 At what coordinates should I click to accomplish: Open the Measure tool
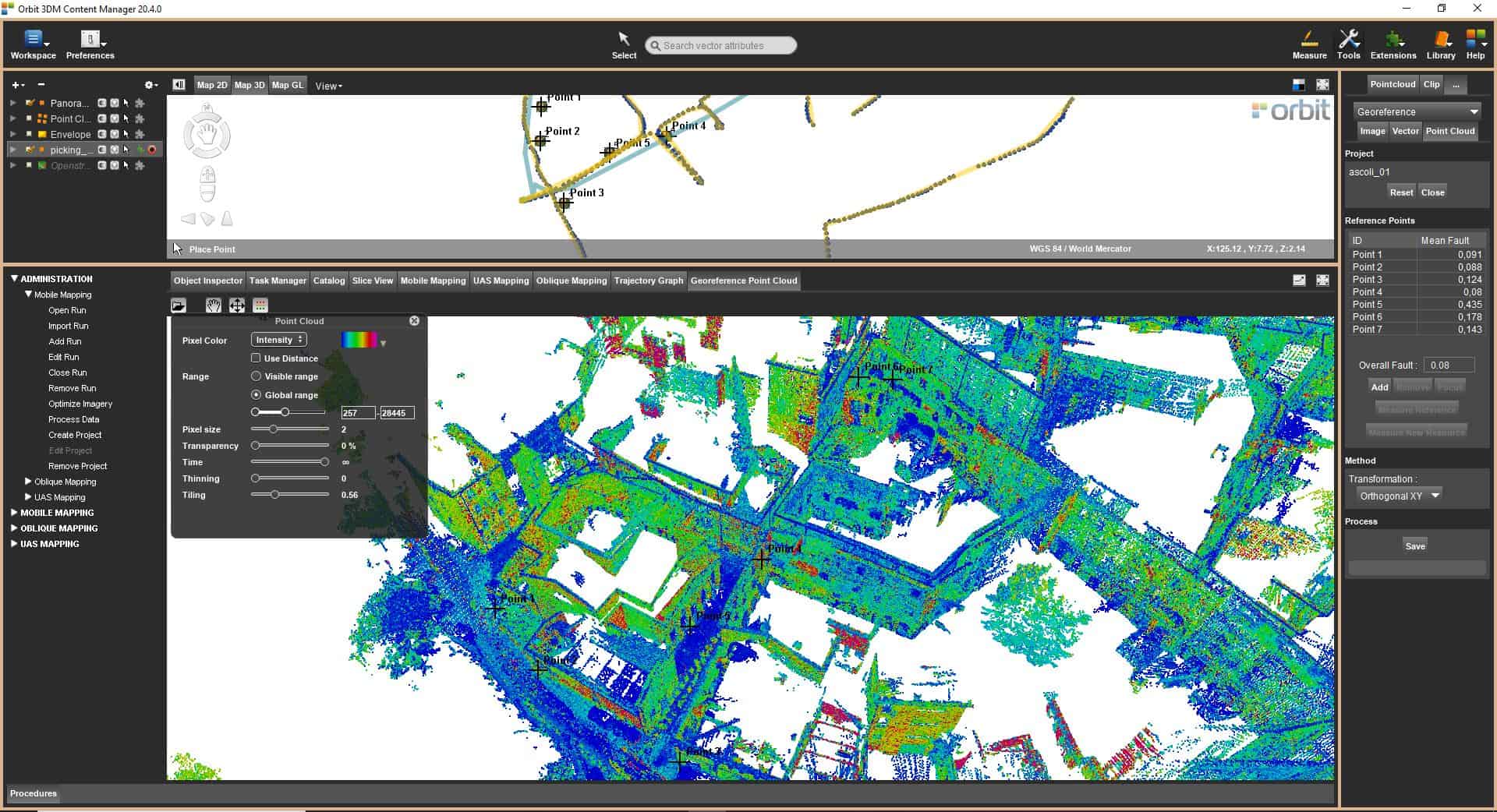(x=1309, y=44)
